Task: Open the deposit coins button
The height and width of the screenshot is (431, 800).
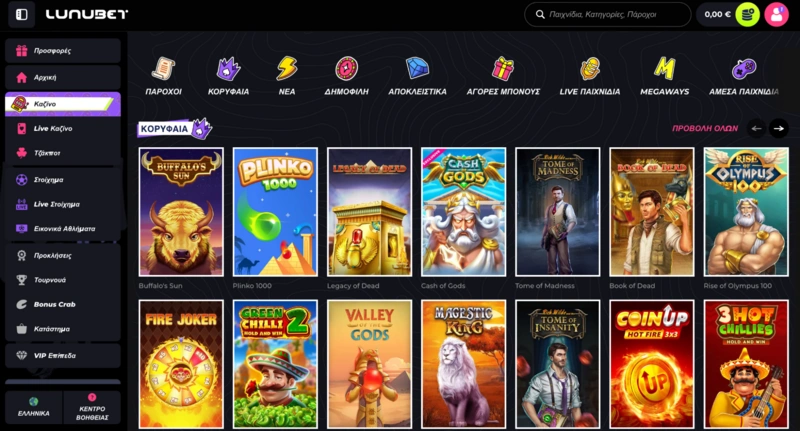Action: click(x=747, y=14)
